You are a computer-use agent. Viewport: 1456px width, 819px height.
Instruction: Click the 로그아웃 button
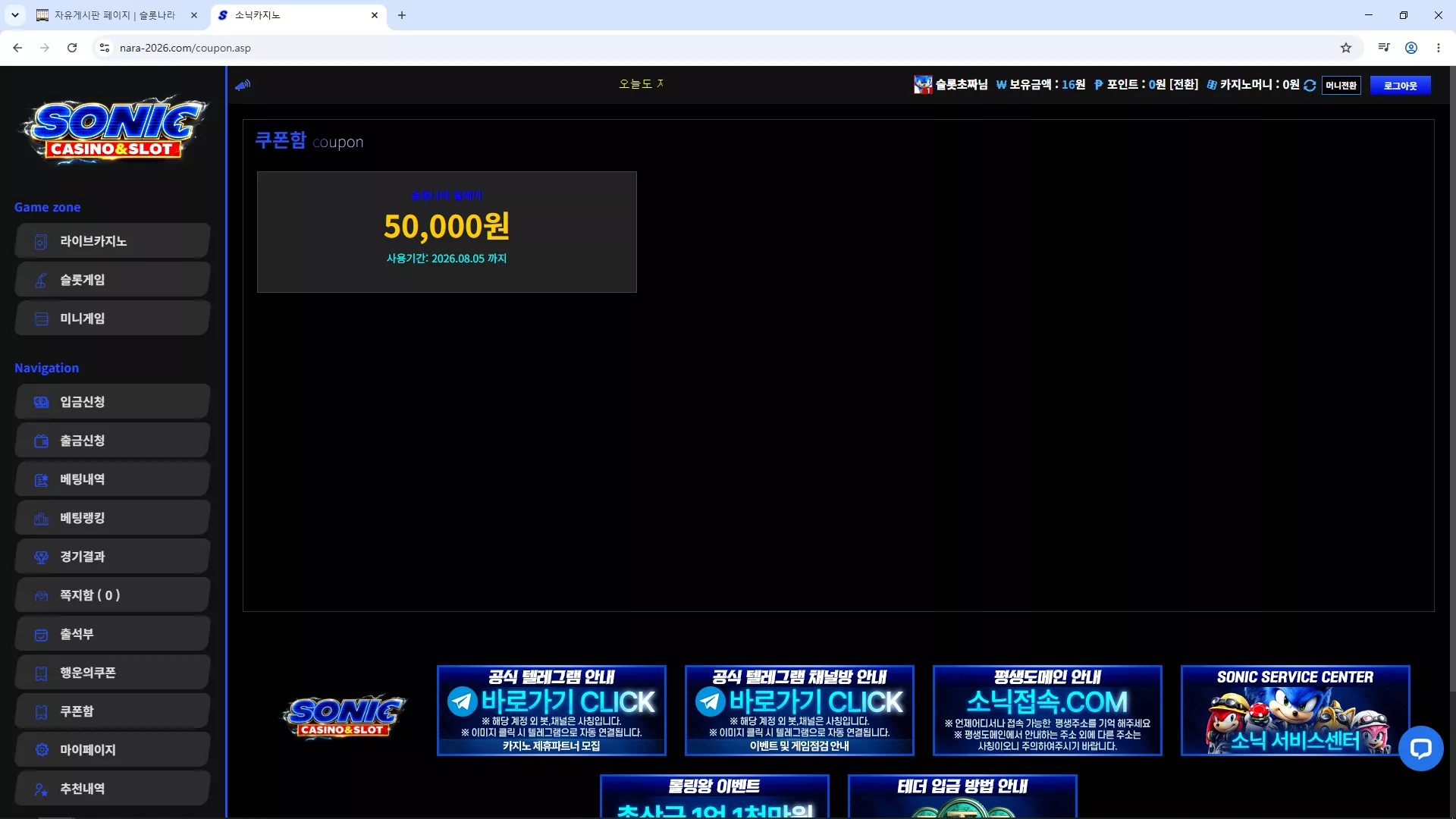[1400, 86]
